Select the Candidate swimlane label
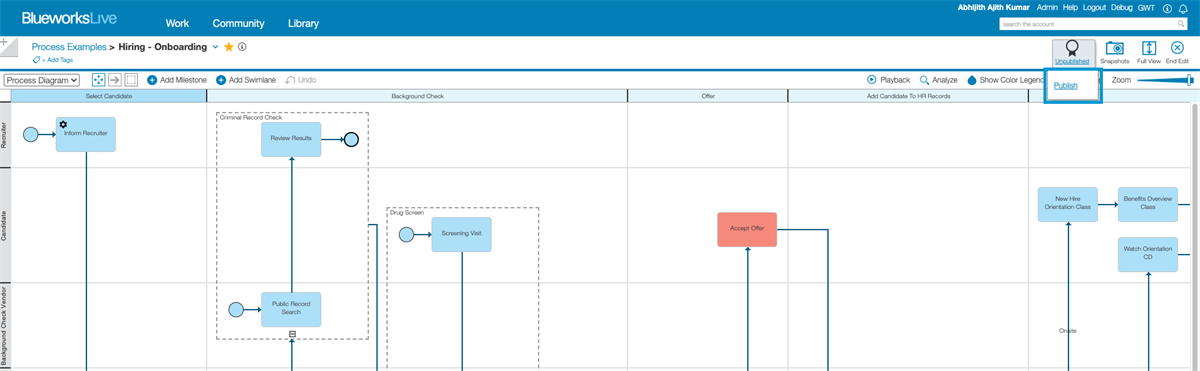Screen dimensions: 1200x371 (x=5, y=225)
